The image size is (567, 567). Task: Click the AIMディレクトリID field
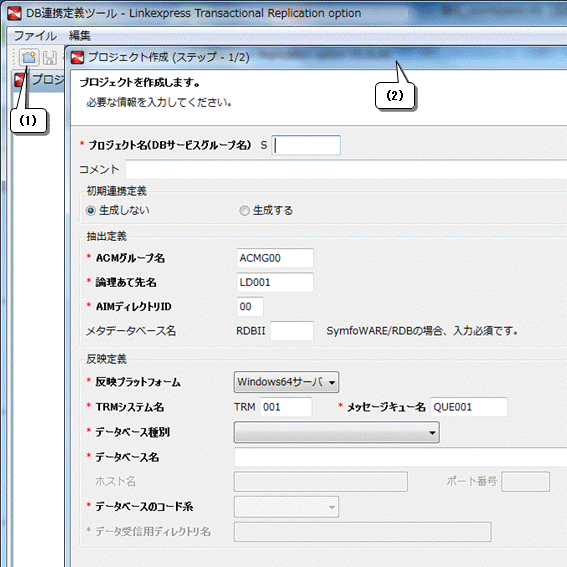coord(250,307)
